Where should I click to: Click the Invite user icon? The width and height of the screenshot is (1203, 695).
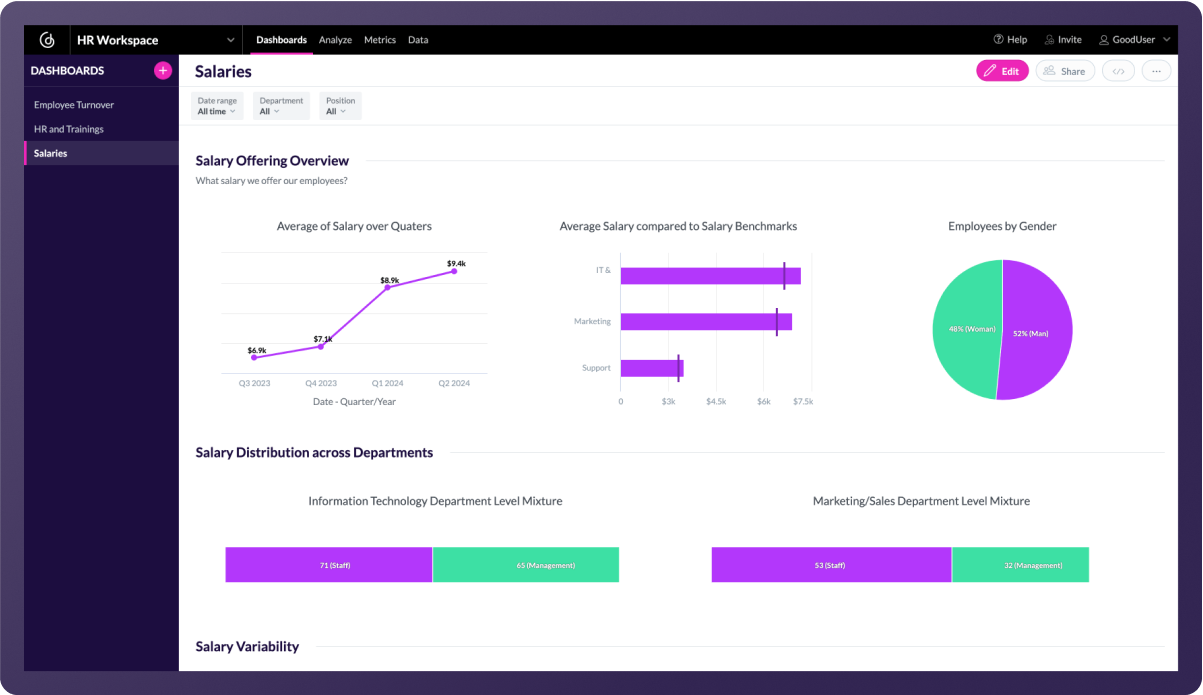1049,40
